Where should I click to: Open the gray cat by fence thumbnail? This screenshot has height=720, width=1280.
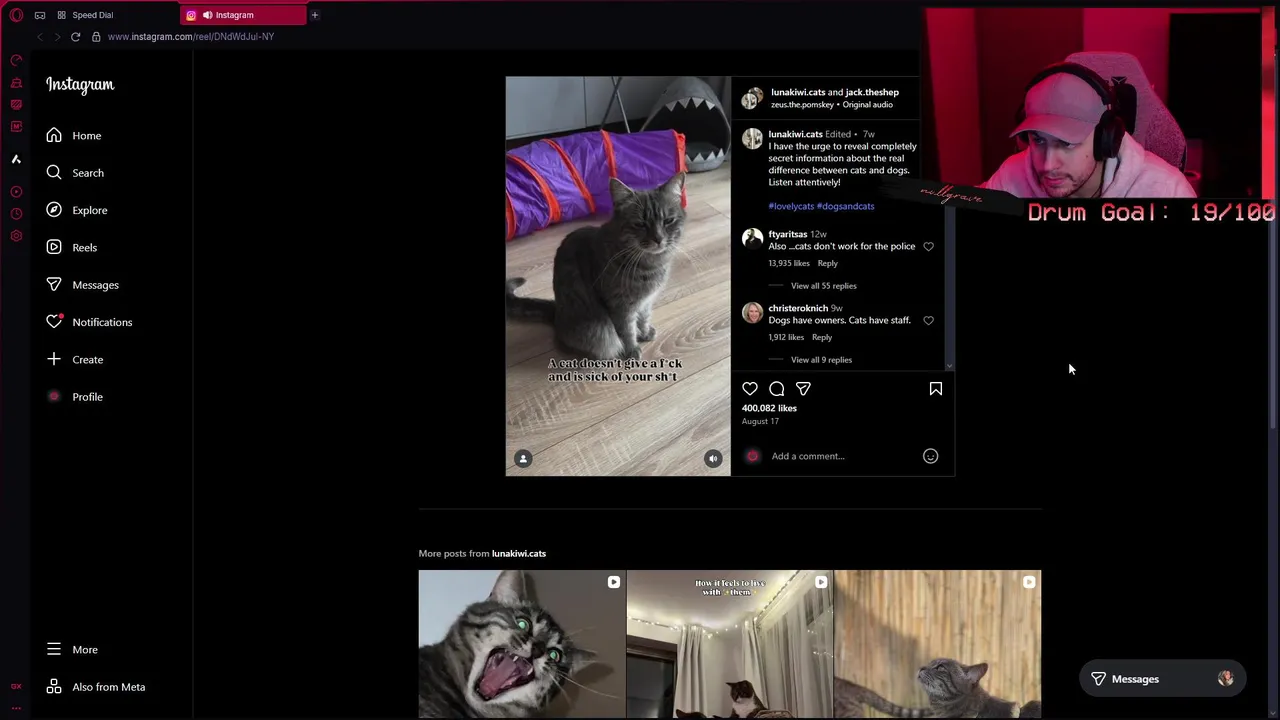[x=937, y=645]
